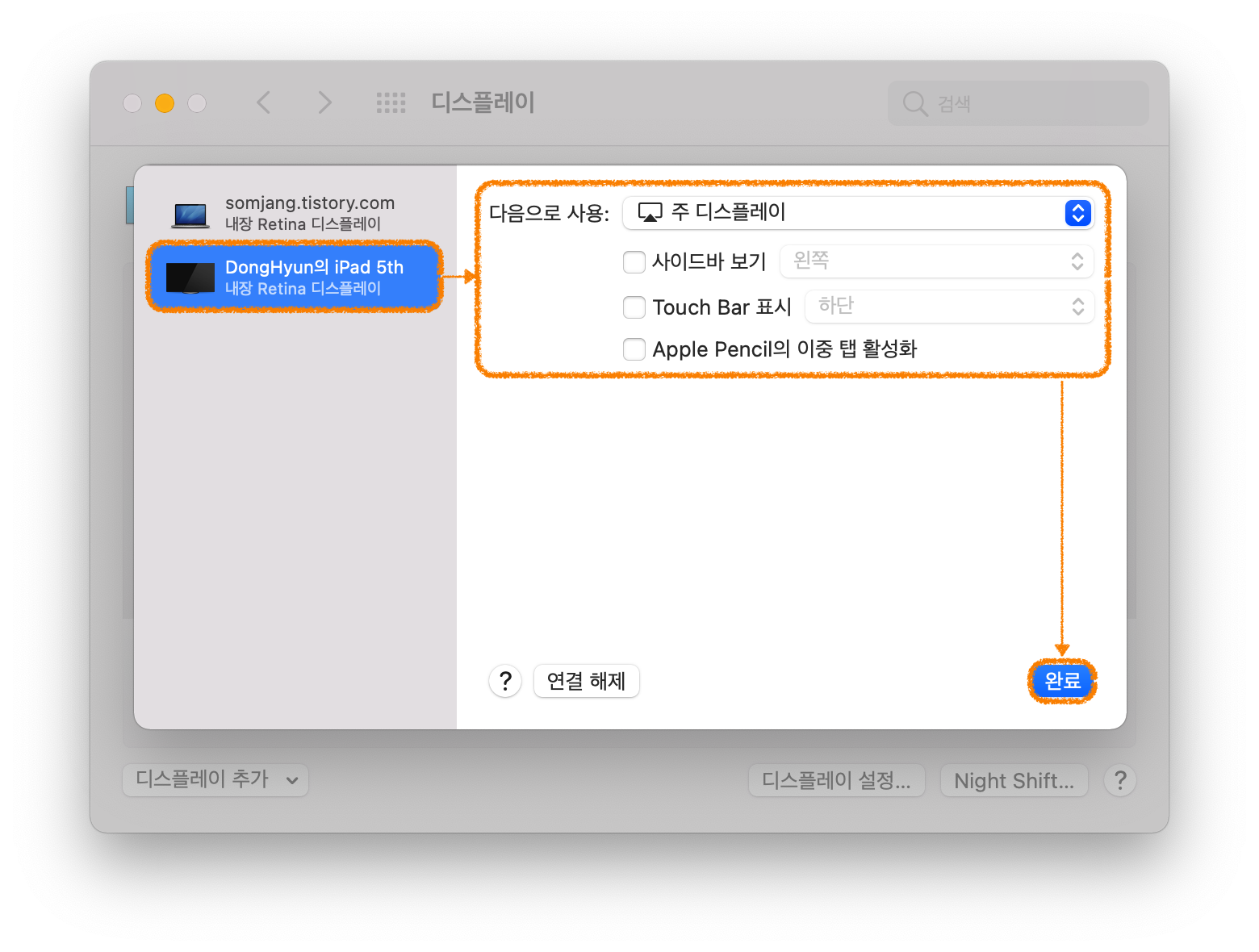Screen dimensions: 1259x952
Task: Click the AirPlay icon in 주 디스플레이 popup
Action: pos(650,212)
